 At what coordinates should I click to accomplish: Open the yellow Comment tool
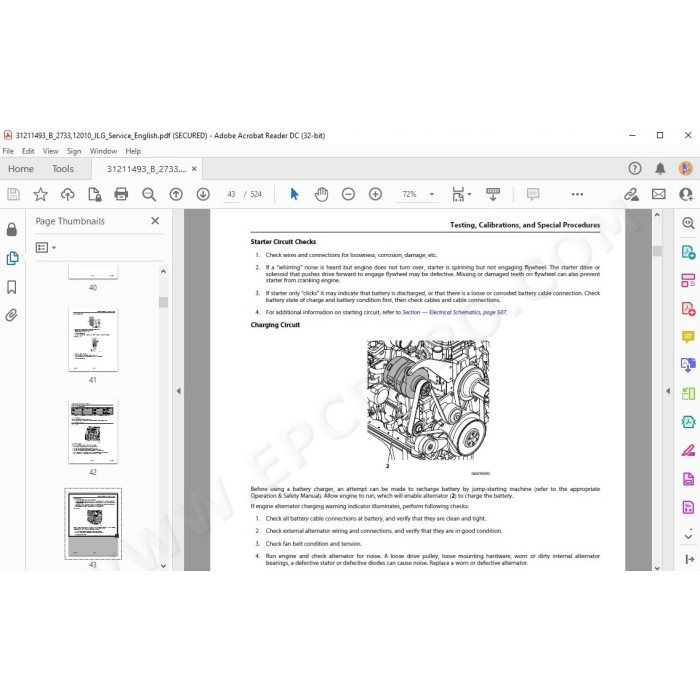click(688, 337)
